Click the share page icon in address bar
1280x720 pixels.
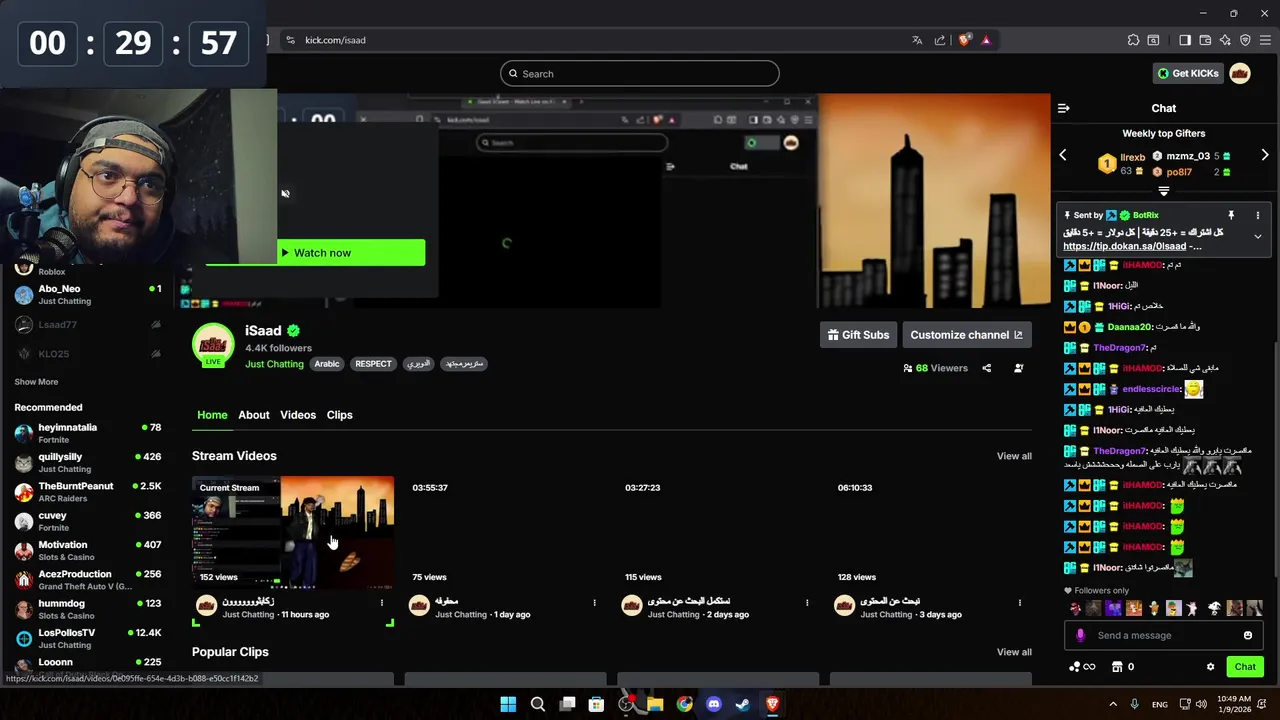coord(940,40)
